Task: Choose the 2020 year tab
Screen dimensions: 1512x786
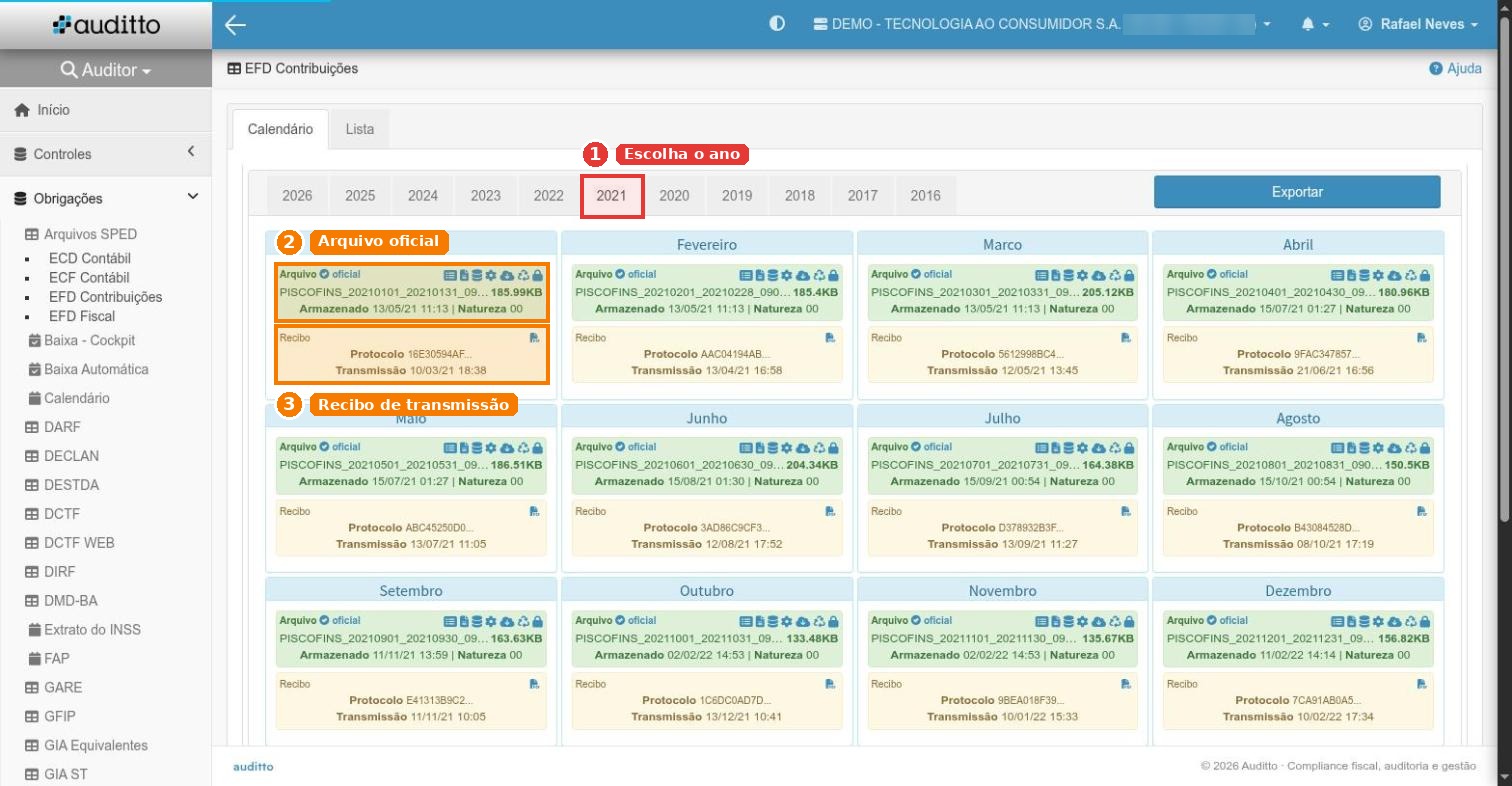Action: tap(674, 195)
